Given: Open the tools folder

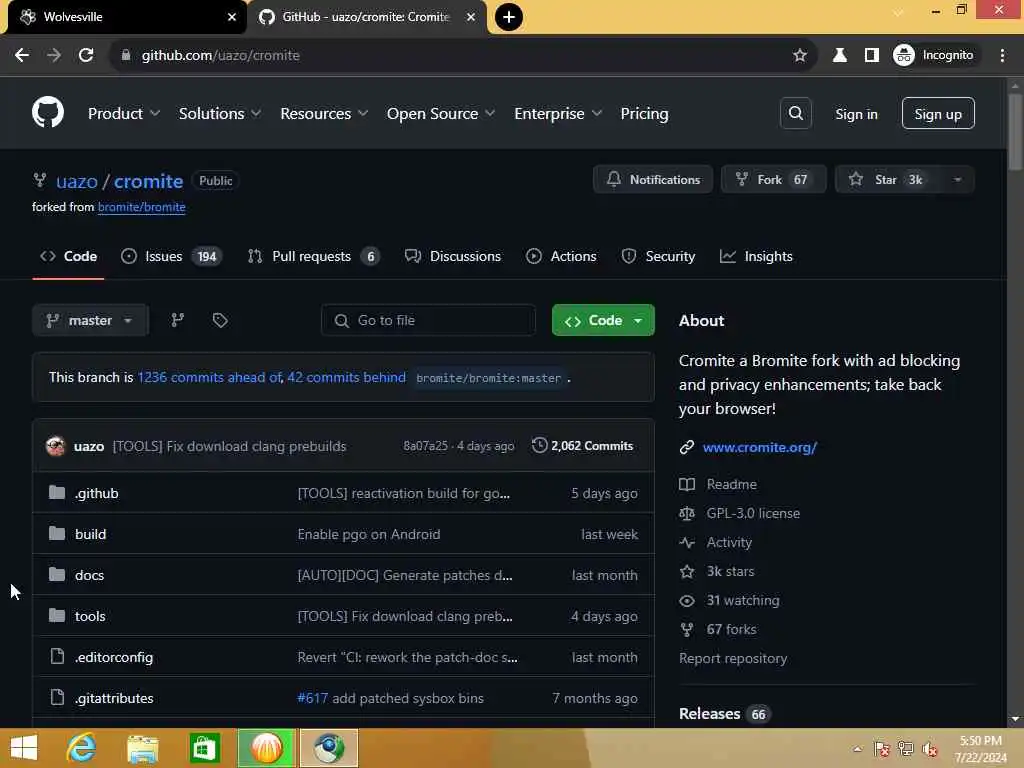Looking at the screenshot, I should point(90,616).
